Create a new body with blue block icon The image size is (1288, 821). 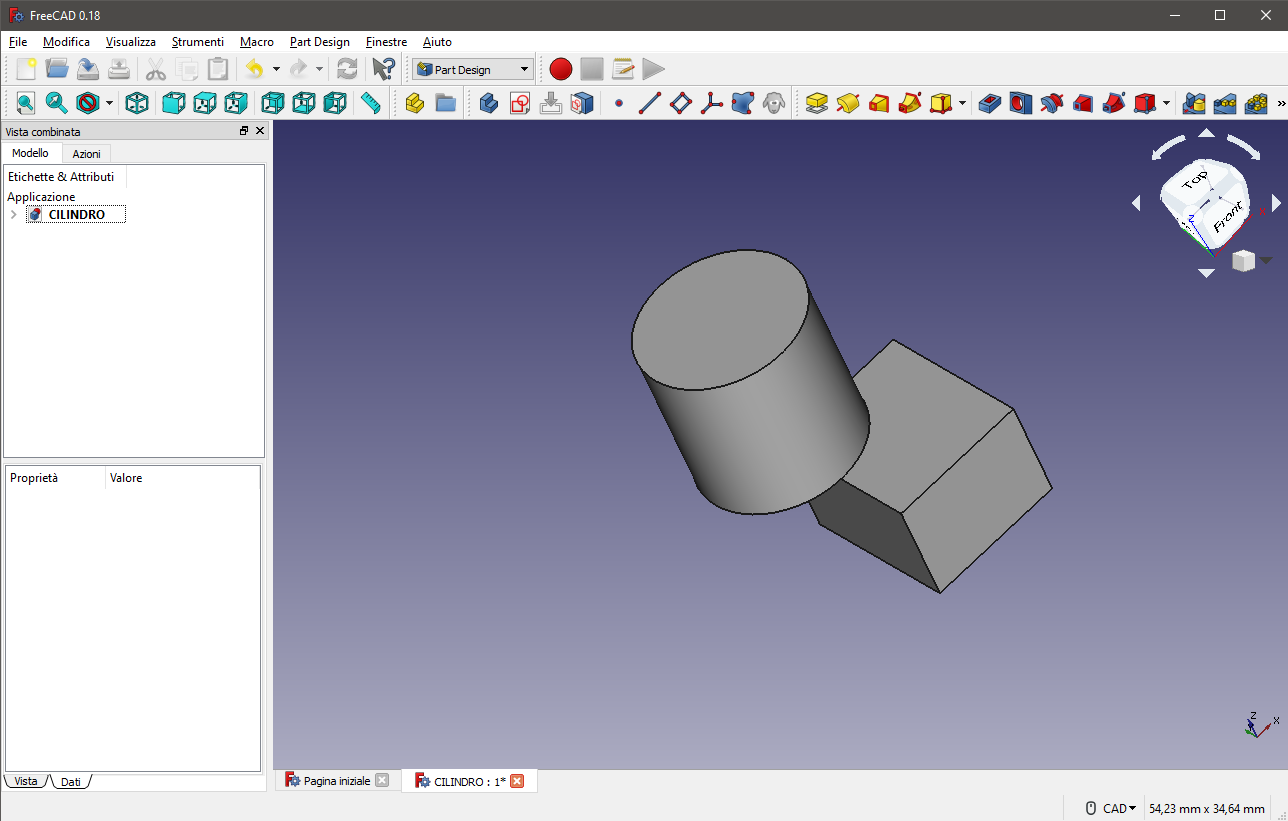pyautogui.click(x=489, y=103)
